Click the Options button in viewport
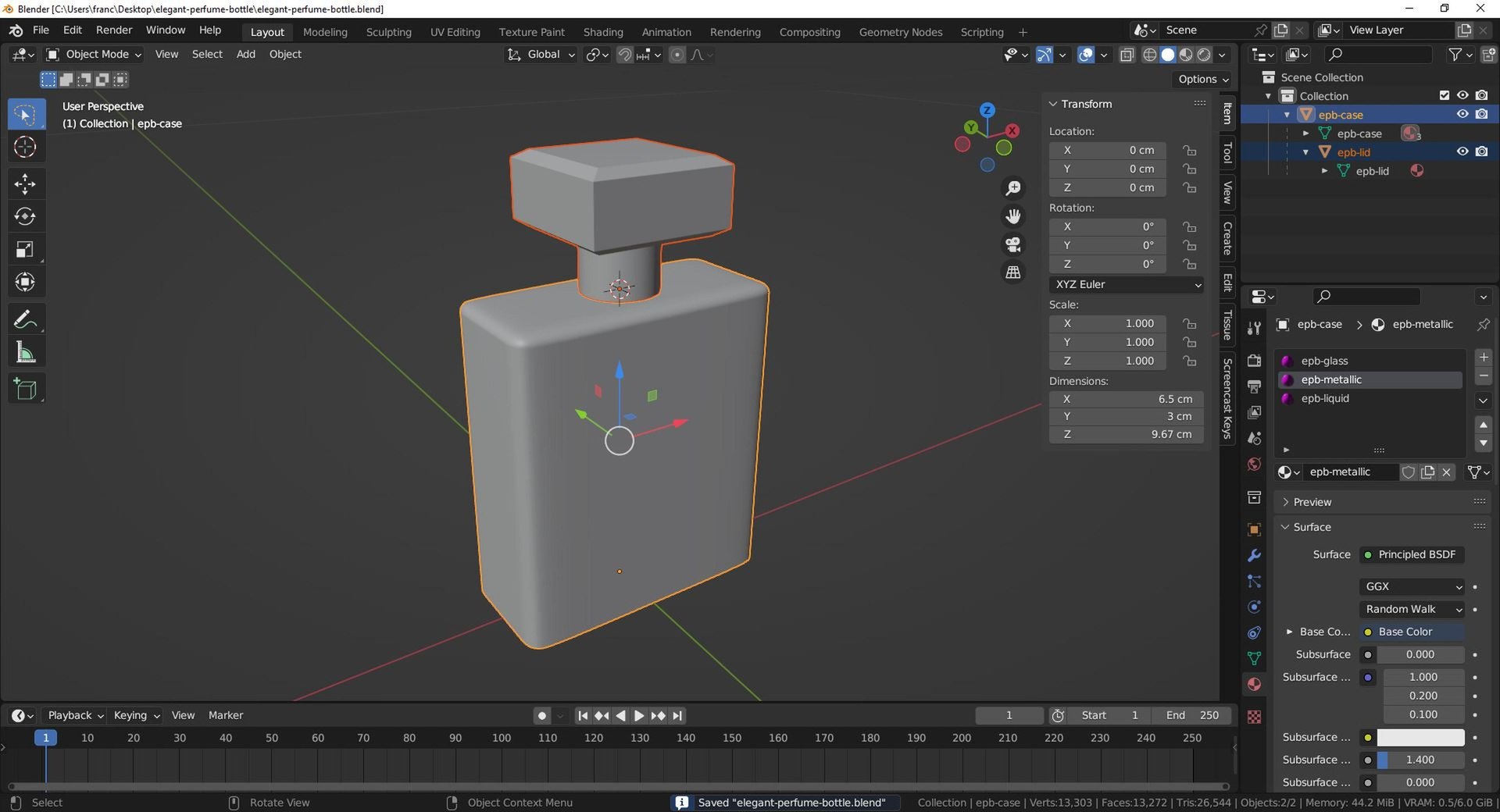1500x812 pixels. click(x=1203, y=79)
